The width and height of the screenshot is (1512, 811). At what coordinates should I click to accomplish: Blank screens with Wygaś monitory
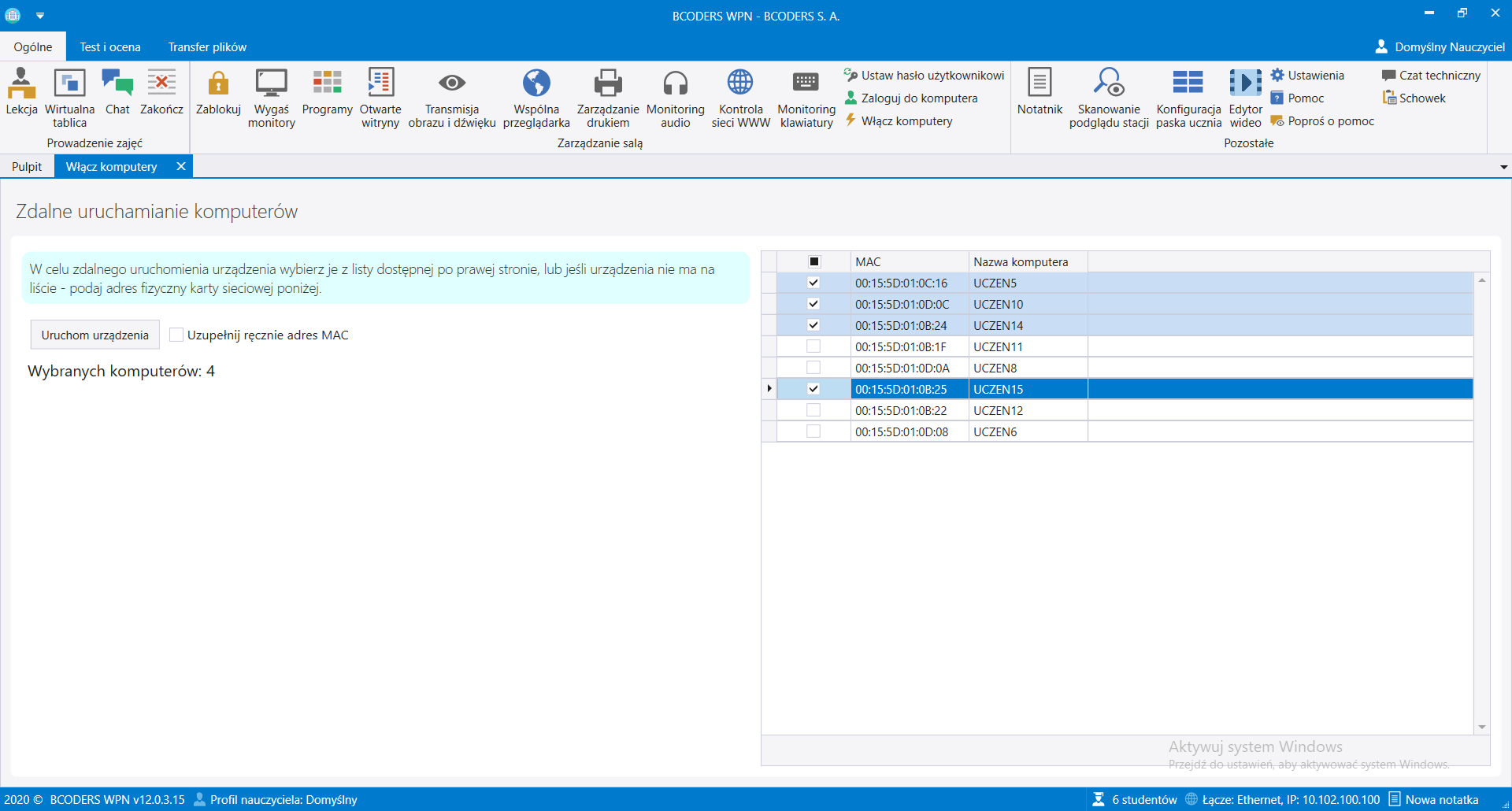coord(271,98)
